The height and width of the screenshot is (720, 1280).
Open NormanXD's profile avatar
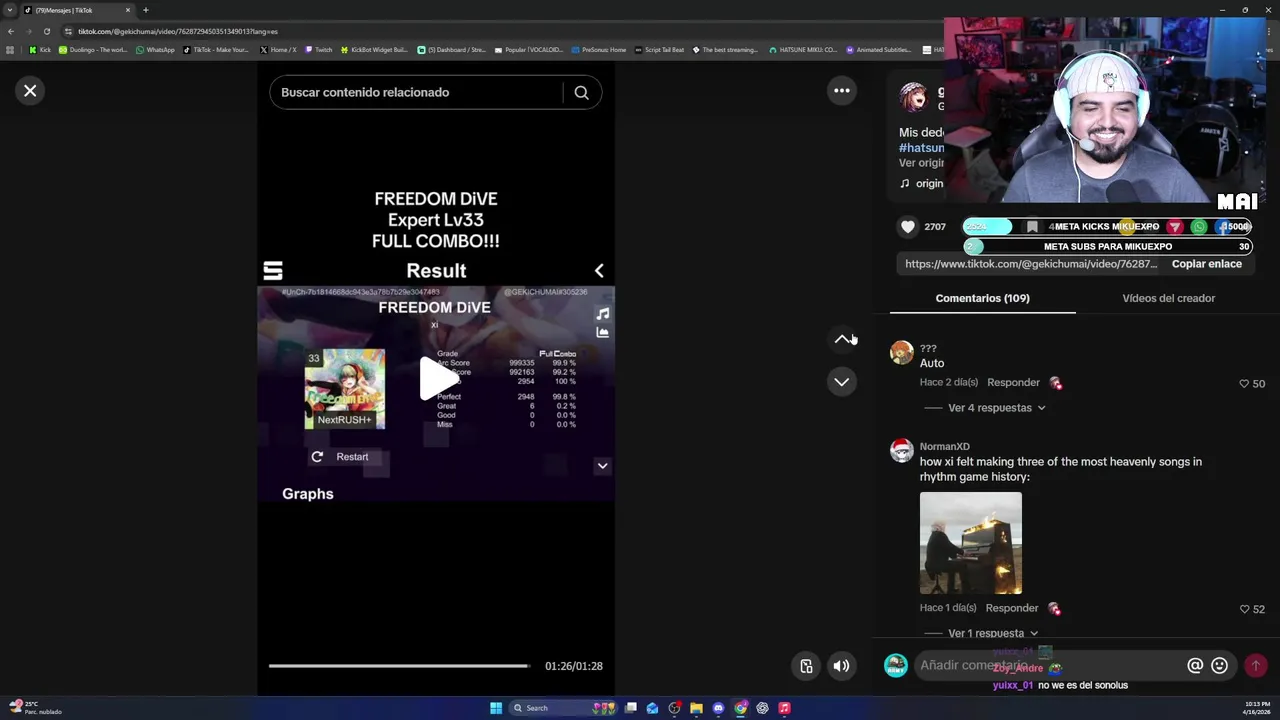click(x=902, y=450)
